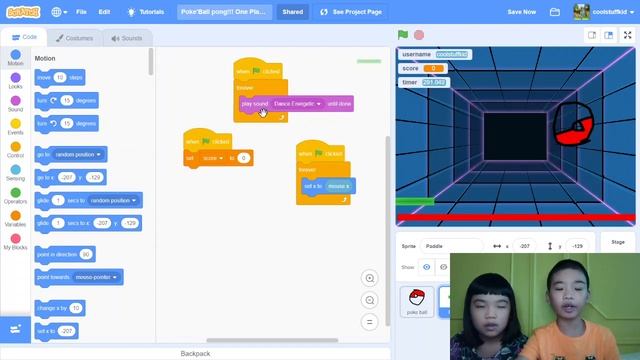Open the Backpack panel

pyautogui.click(x=195, y=353)
